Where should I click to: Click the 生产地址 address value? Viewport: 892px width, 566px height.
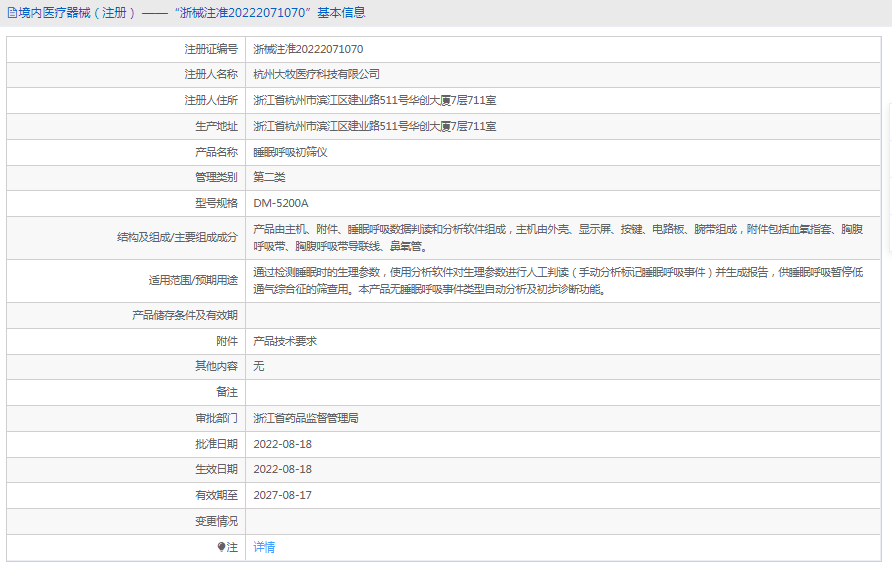pos(375,126)
